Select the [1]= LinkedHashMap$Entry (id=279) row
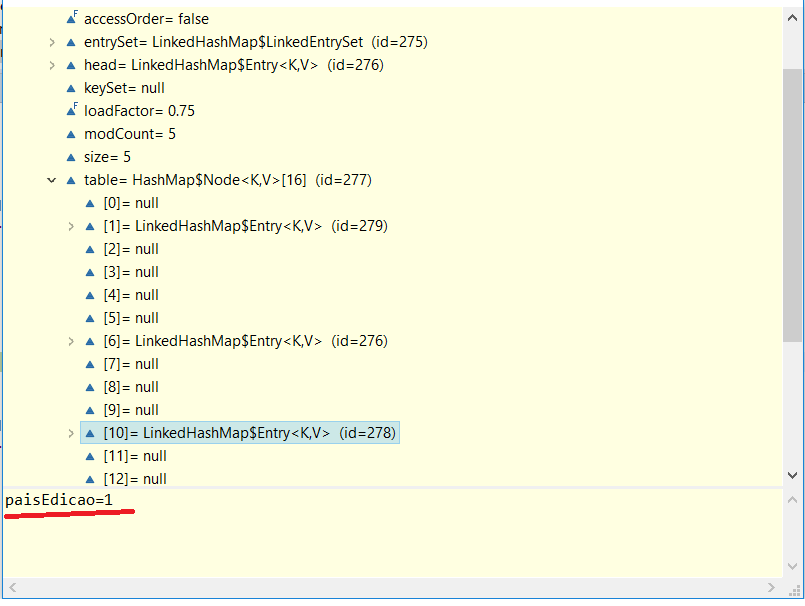The image size is (805, 606). pyautogui.click(x=245, y=226)
